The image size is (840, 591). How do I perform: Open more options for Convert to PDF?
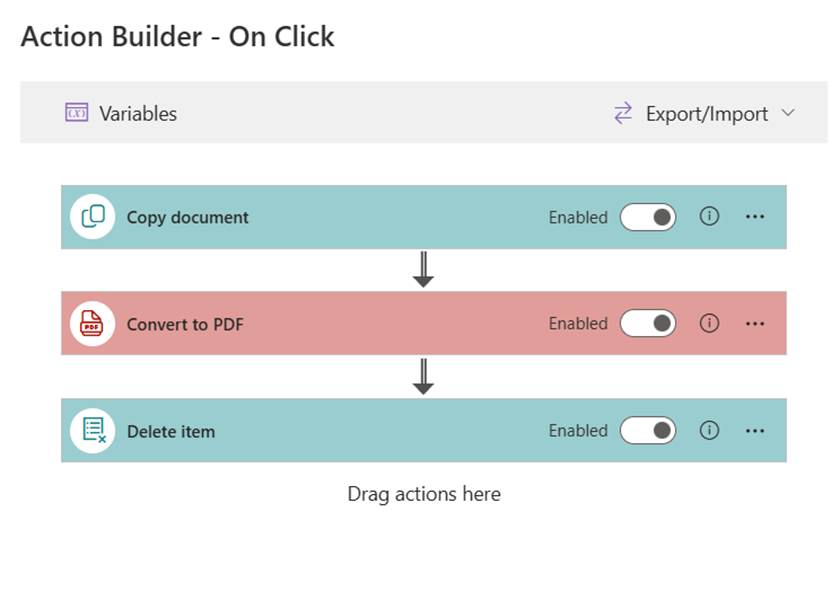point(755,323)
